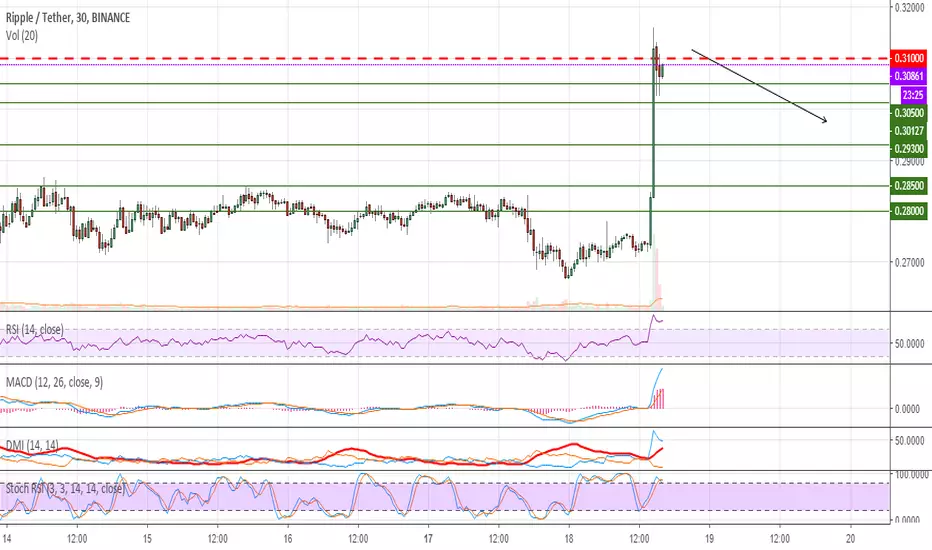The width and height of the screenshot is (932, 550).
Task: Click the date 20 on time axis
Action: 851,539
